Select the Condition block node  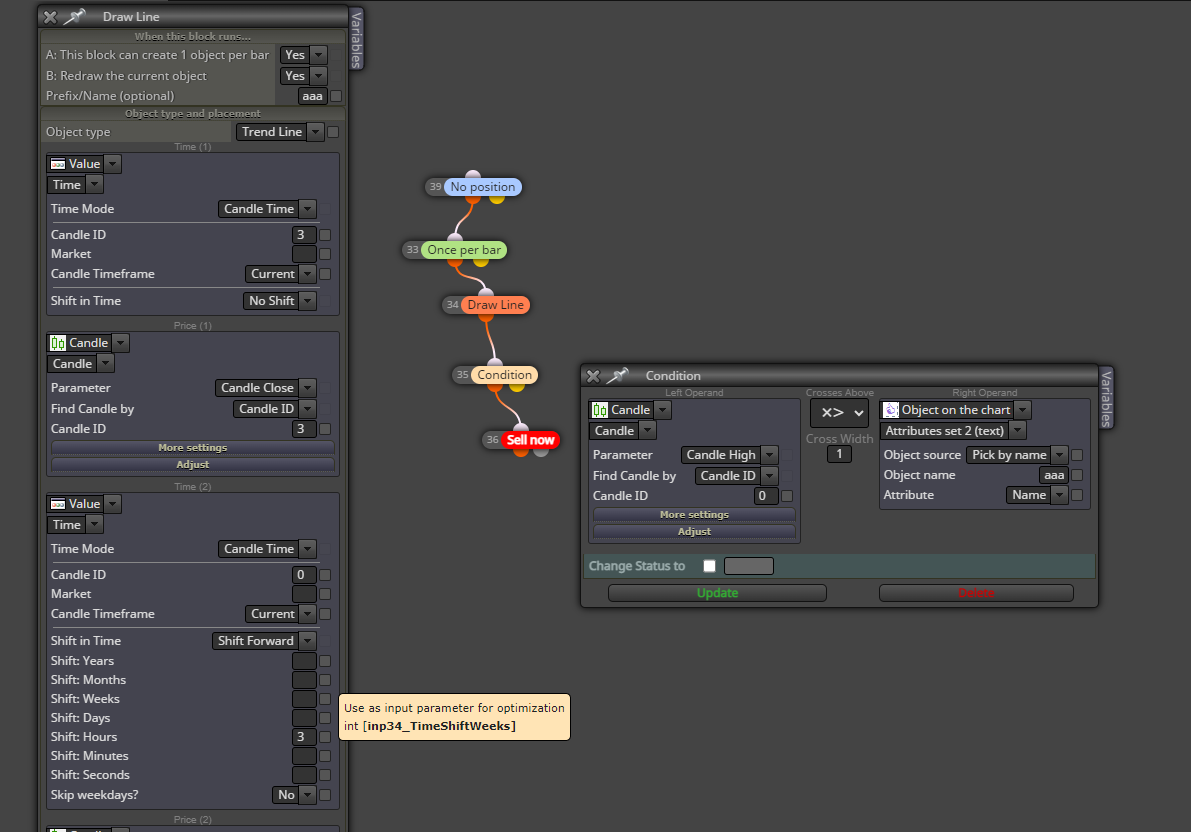504,375
